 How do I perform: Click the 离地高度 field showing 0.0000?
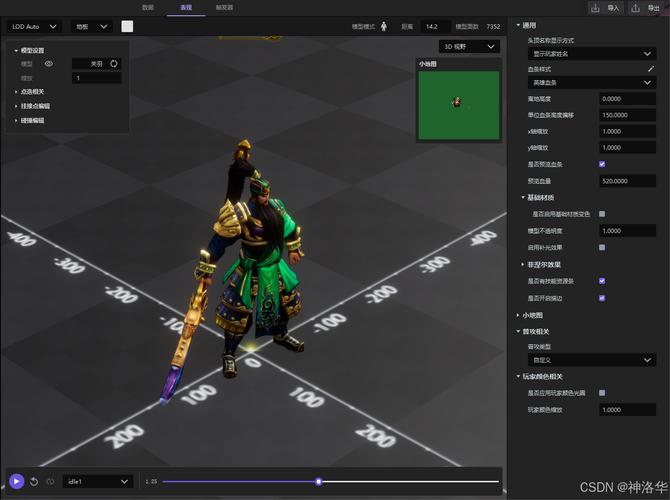627,99
